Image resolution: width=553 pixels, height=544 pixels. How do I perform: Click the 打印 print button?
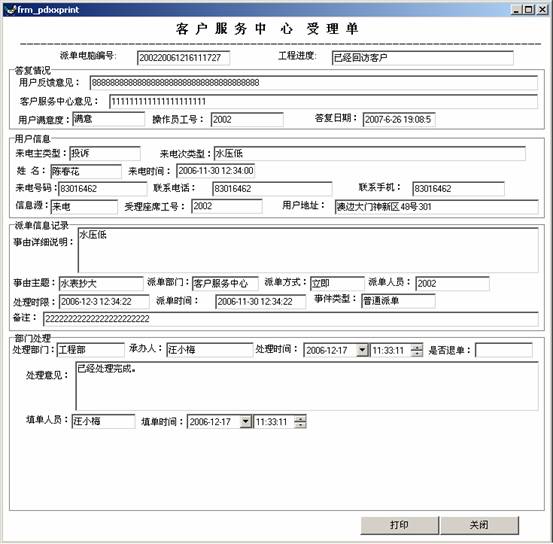(400, 525)
